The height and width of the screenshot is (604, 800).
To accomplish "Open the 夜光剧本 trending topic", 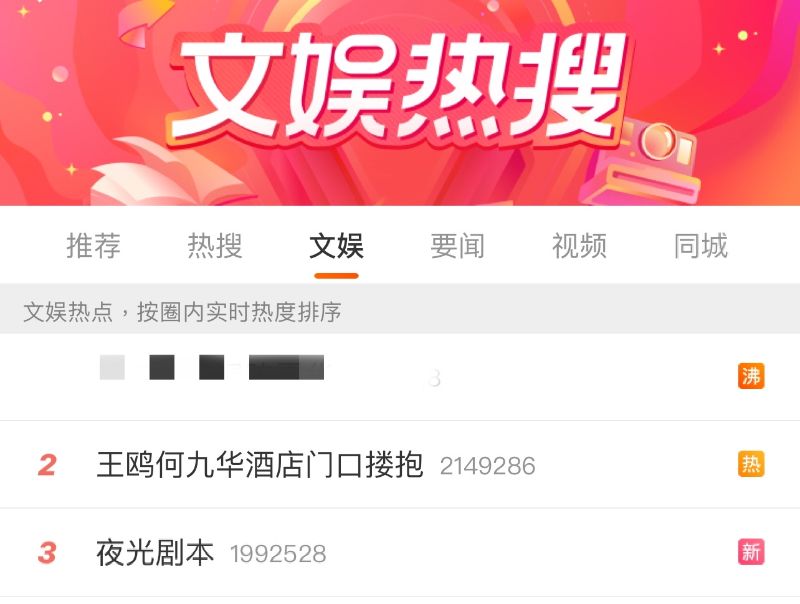I will pyautogui.click(x=155, y=553).
